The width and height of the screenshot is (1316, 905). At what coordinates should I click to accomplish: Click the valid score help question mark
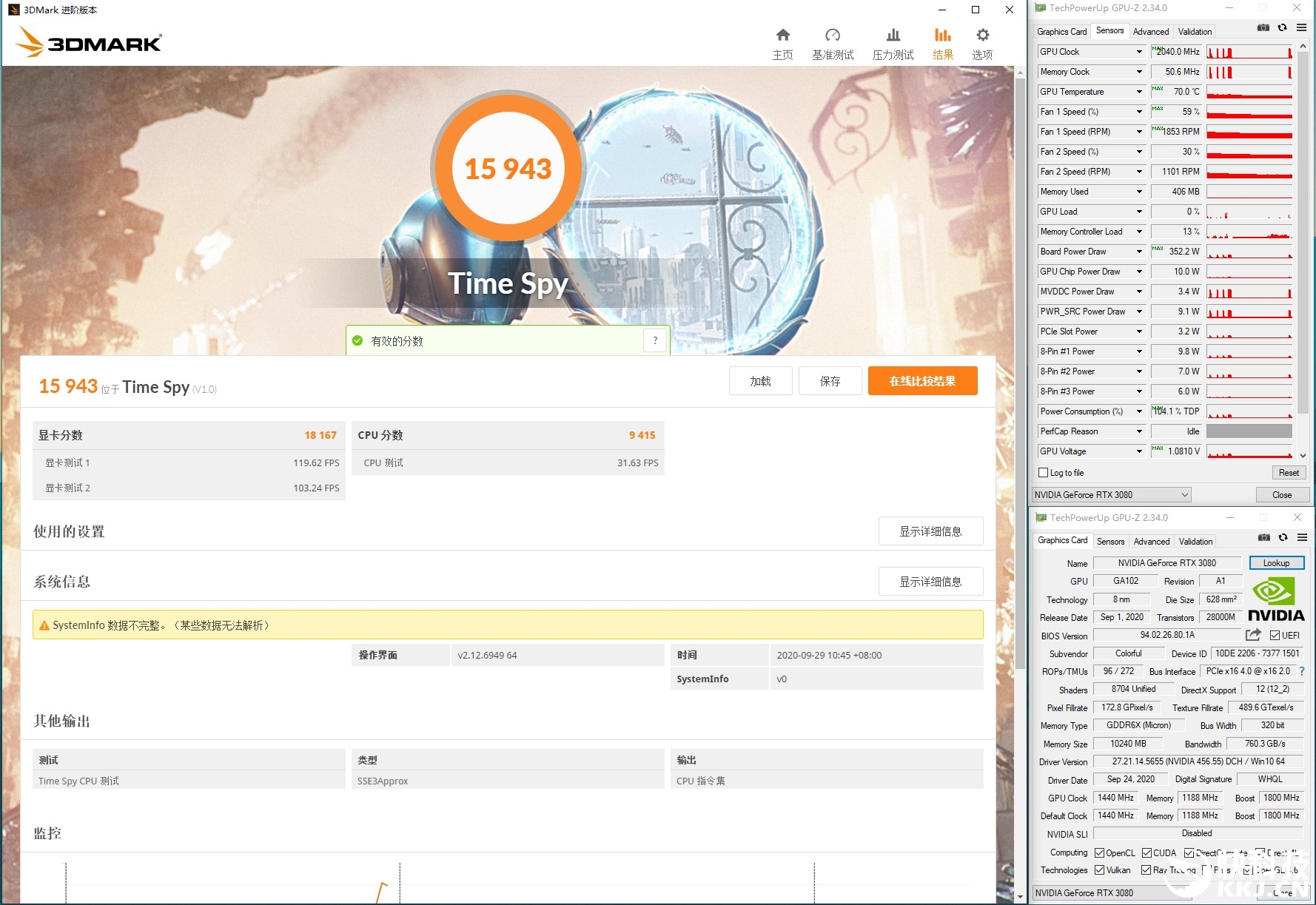click(x=655, y=340)
